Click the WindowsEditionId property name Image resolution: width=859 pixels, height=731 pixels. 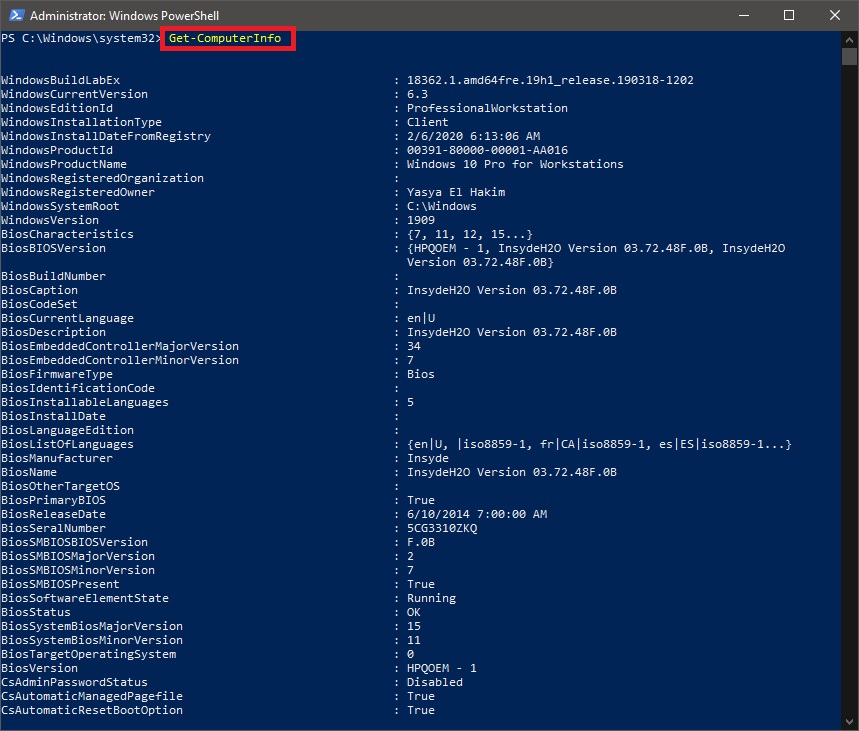(x=57, y=108)
